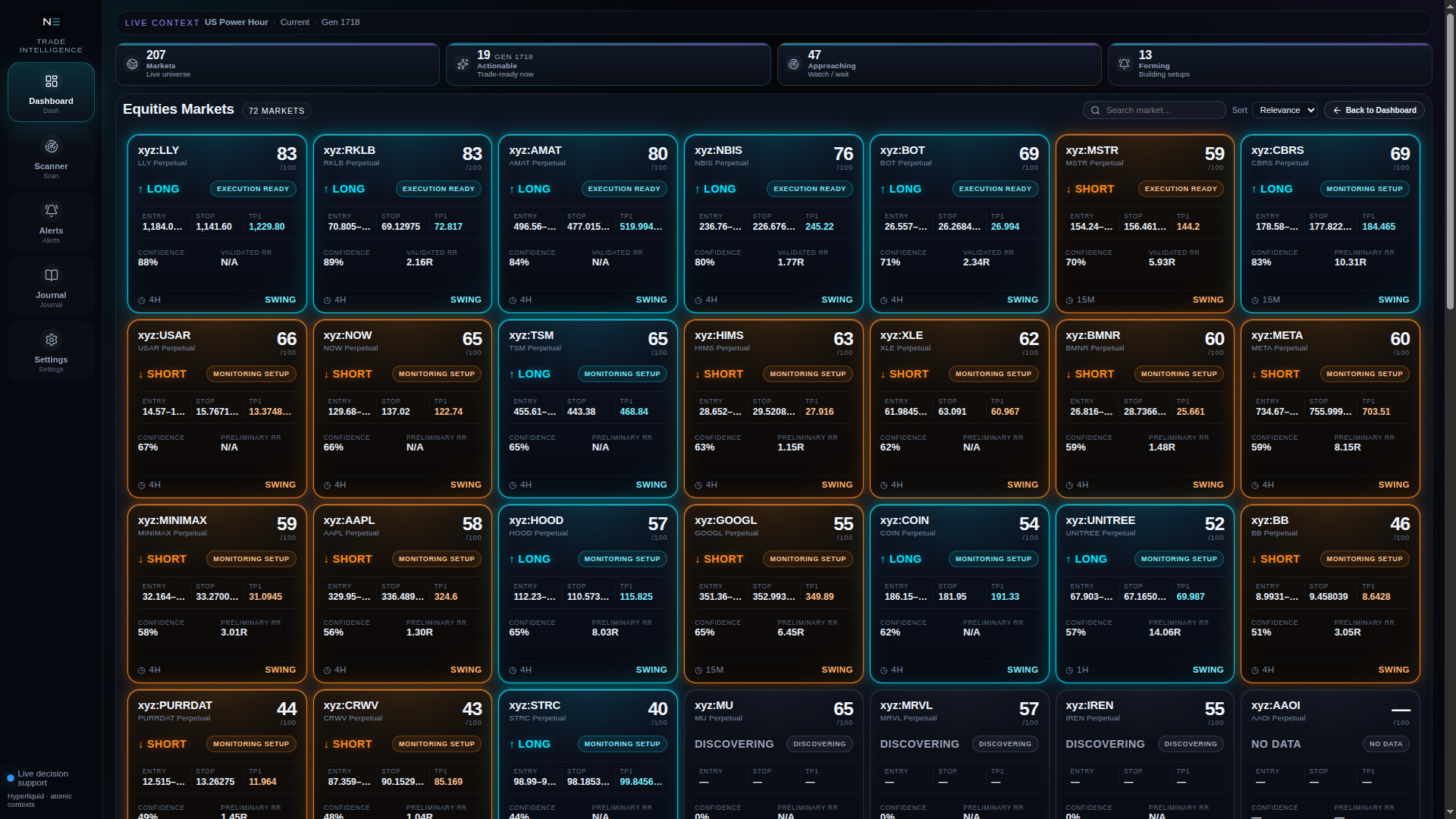Open the Scanner radar icon
The width and height of the screenshot is (1456, 819).
[51, 146]
